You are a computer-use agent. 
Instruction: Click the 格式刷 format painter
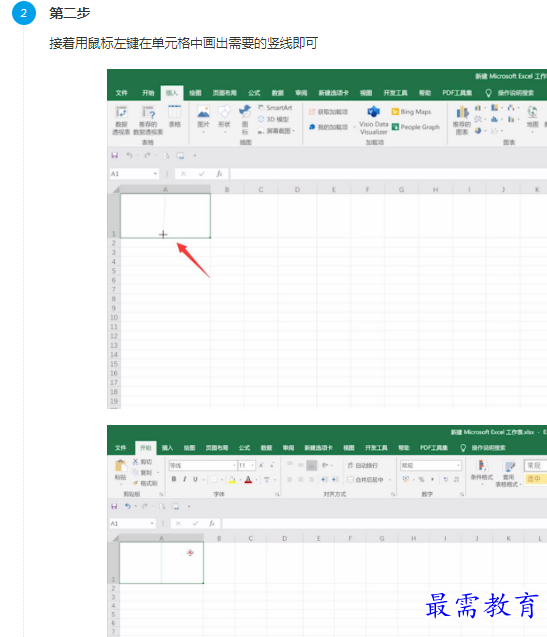click(145, 483)
